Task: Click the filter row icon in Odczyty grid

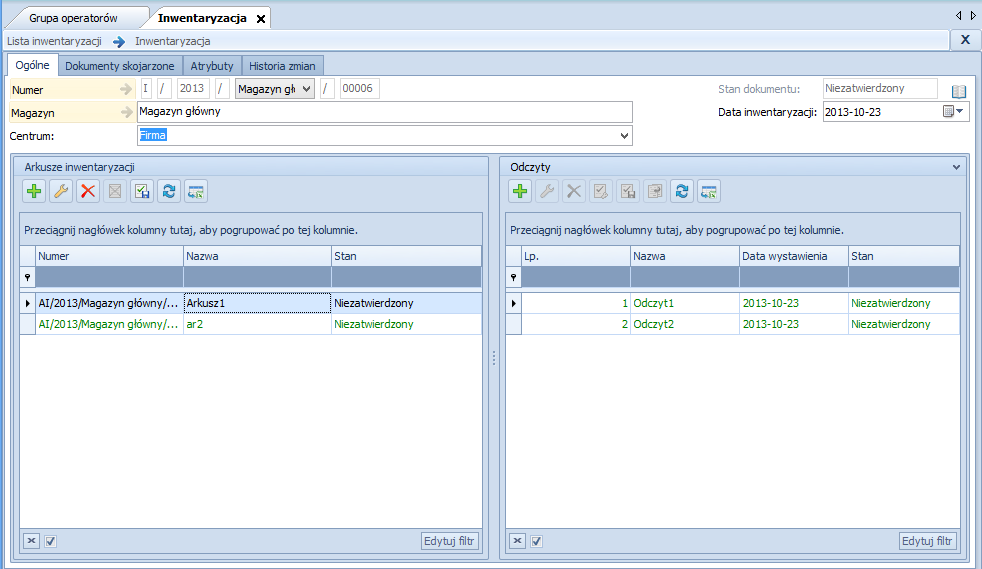Action: (x=514, y=277)
